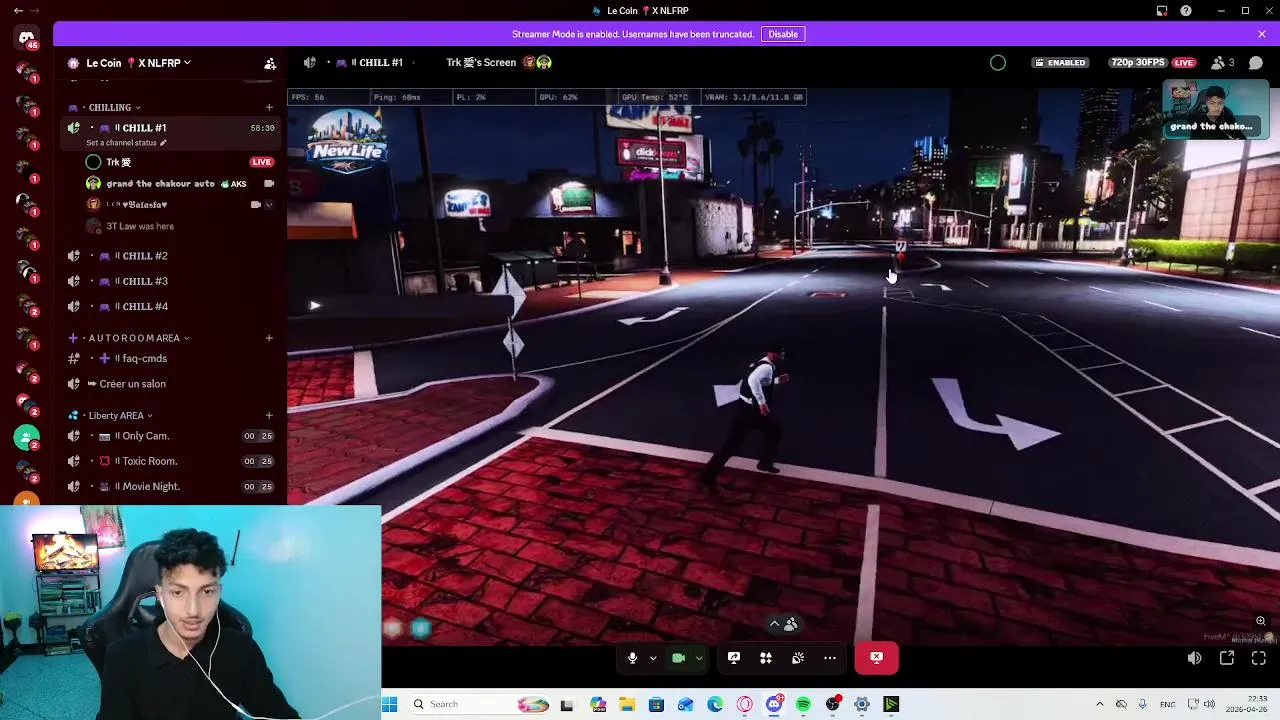
Task: Open the invite people icon beside server name
Action: pyautogui.click(x=269, y=63)
